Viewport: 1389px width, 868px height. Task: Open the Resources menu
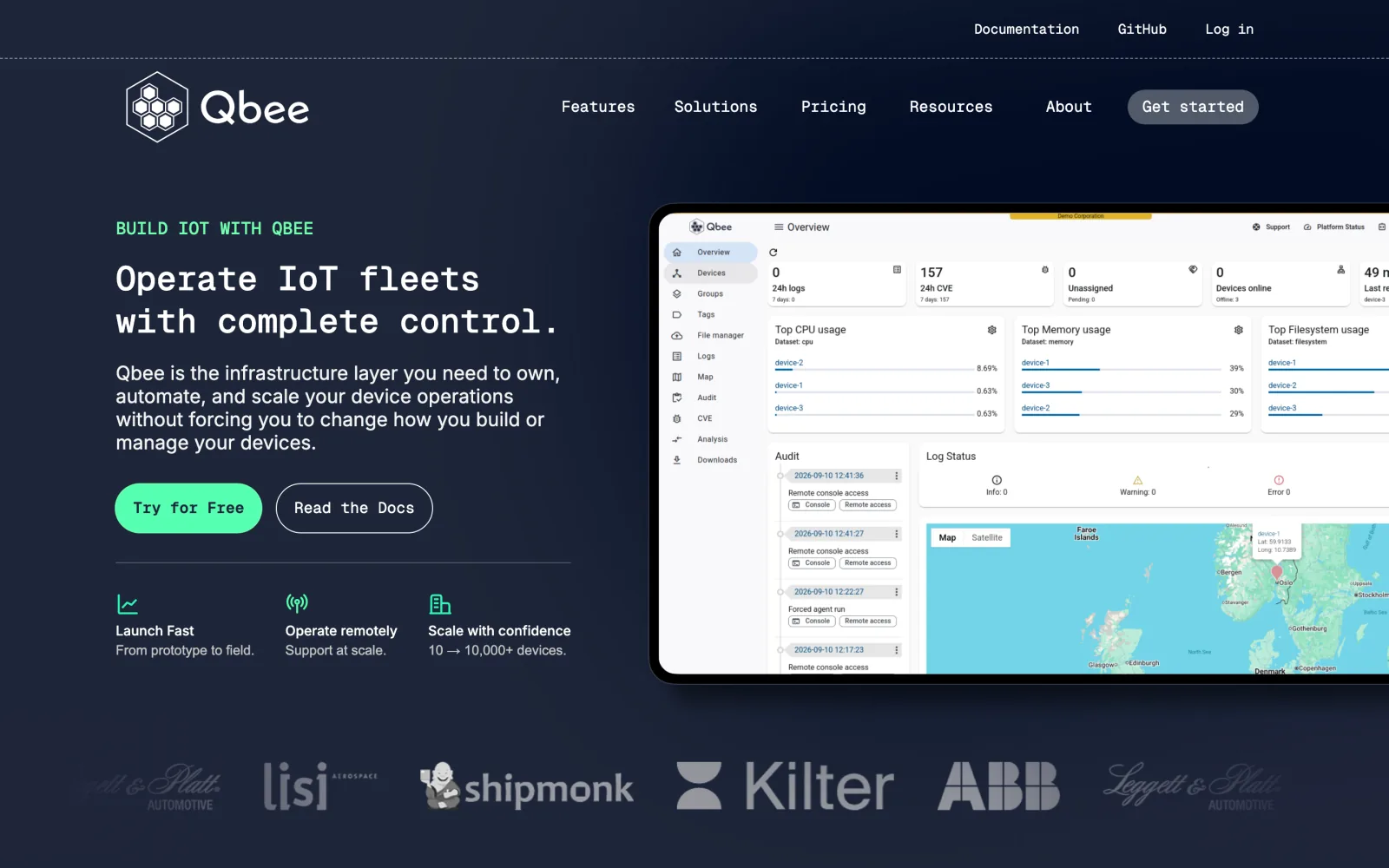click(x=951, y=107)
